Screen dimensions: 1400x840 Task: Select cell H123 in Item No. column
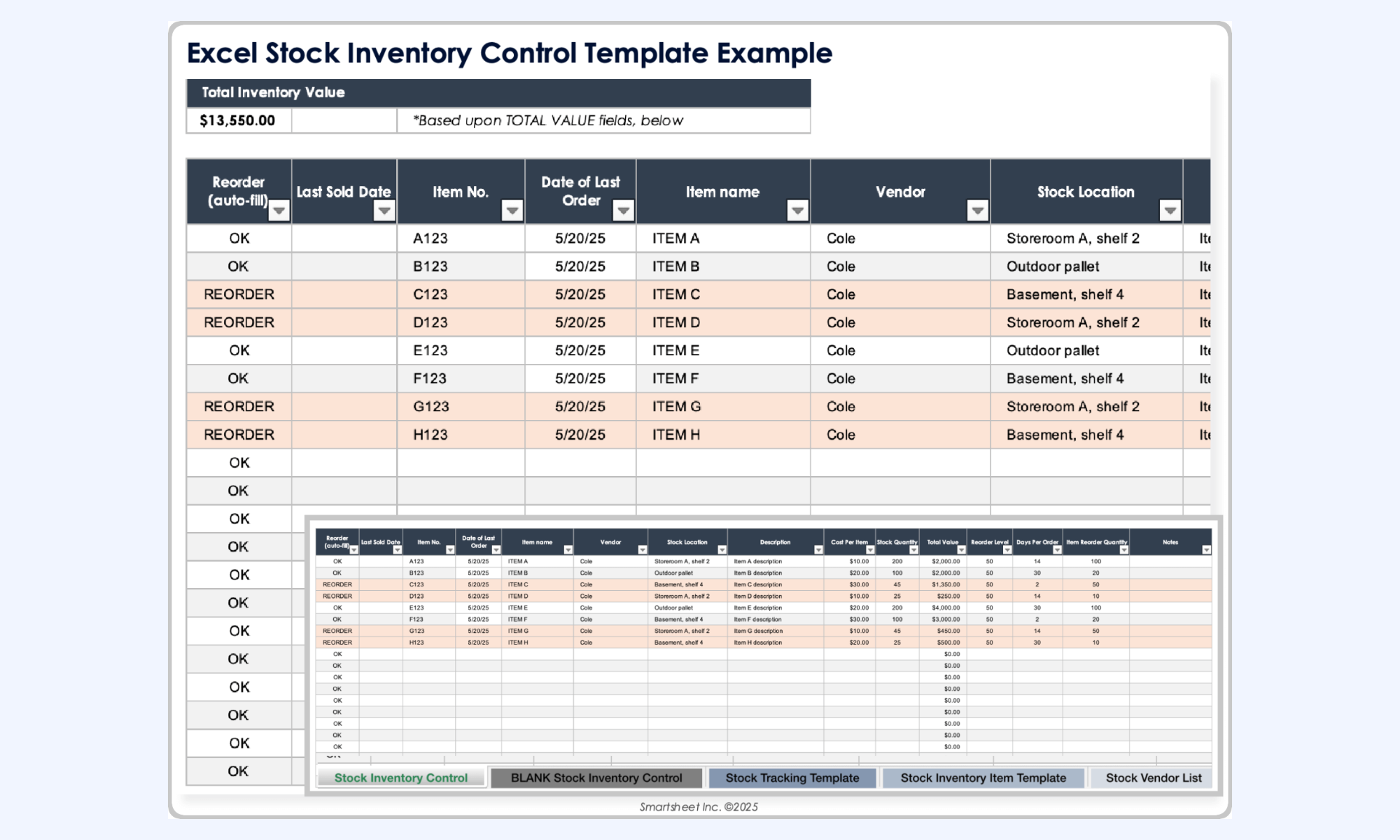(461, 434)
